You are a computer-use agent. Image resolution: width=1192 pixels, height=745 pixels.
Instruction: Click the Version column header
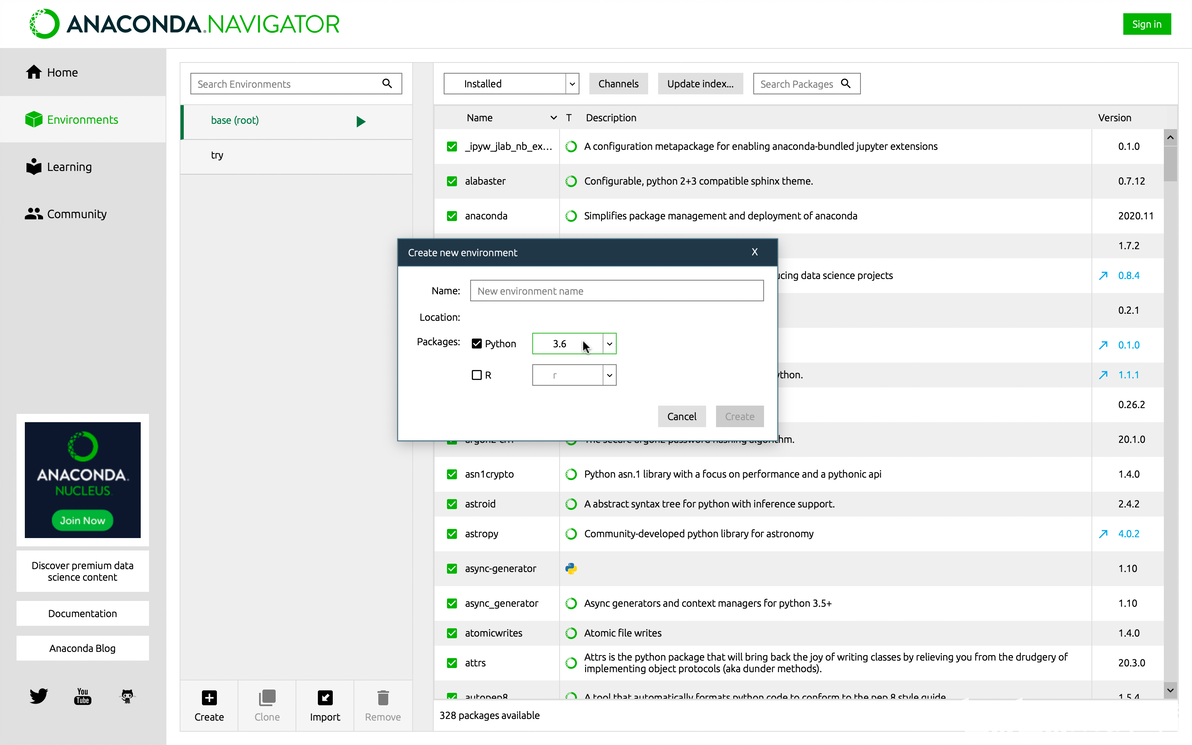[1114, 118]
